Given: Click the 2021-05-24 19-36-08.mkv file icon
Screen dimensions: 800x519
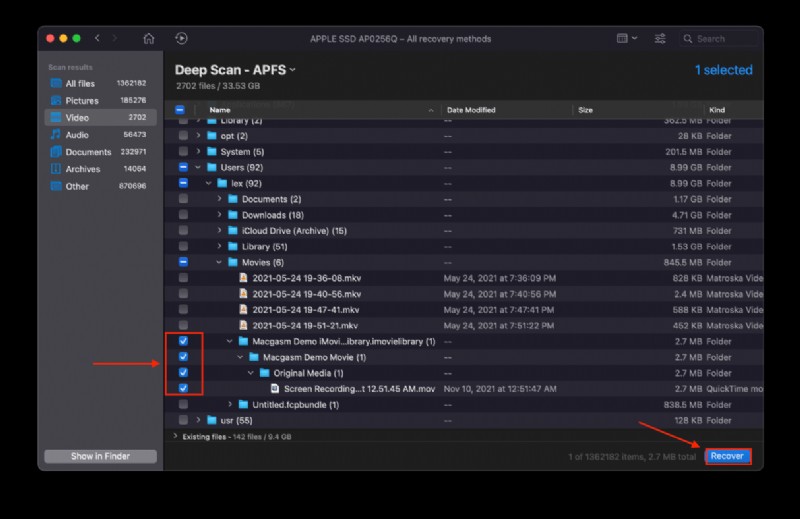Looking at the screenshot, I should tap(243, 278).
